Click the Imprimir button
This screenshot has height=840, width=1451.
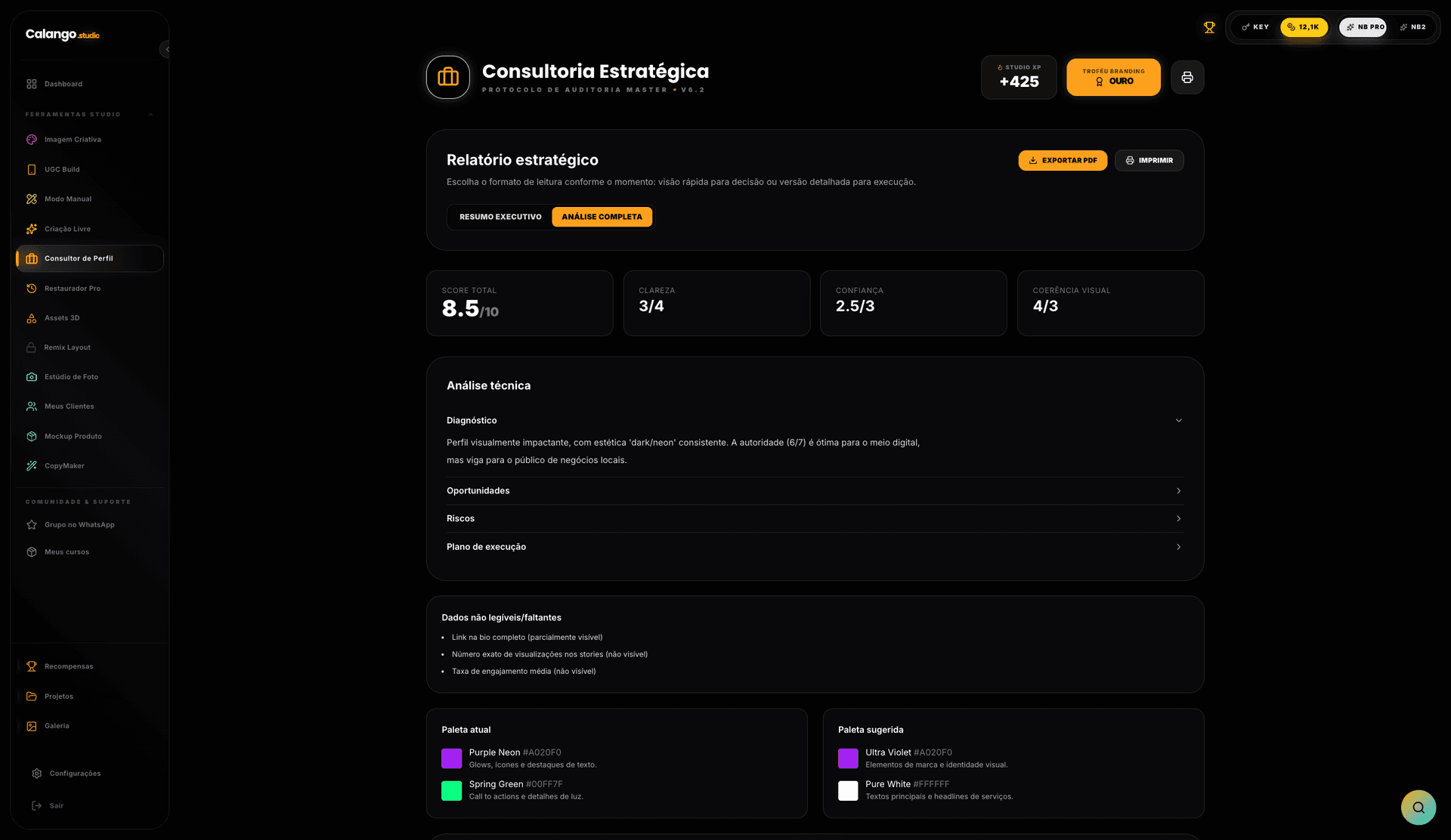(x=1149, y=160)
